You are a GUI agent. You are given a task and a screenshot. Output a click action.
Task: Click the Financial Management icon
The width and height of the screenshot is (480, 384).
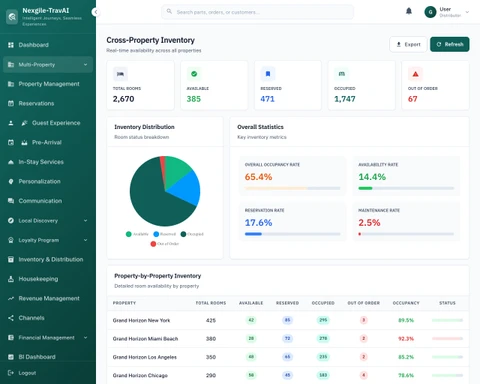11,337
